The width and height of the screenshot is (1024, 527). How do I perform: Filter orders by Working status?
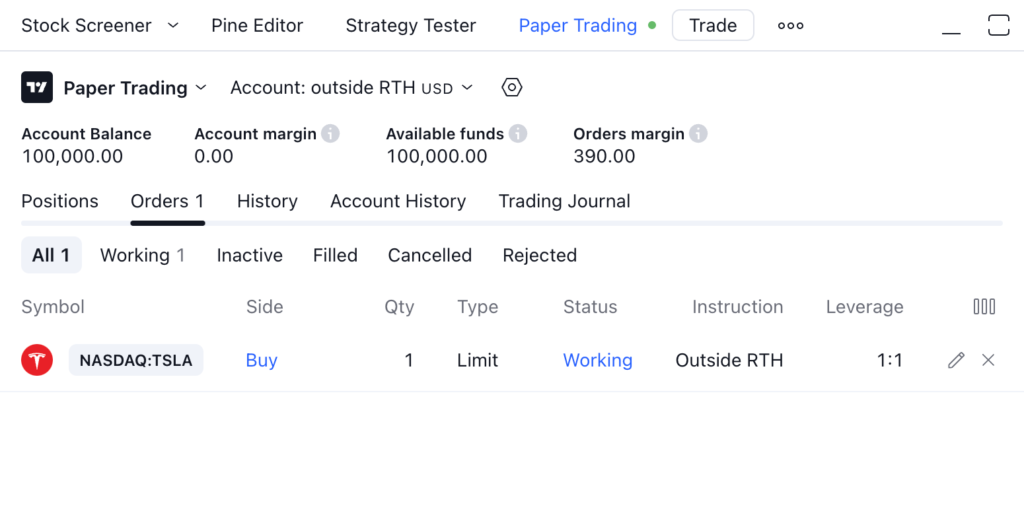pyautogui.click(x=142, y=255)
